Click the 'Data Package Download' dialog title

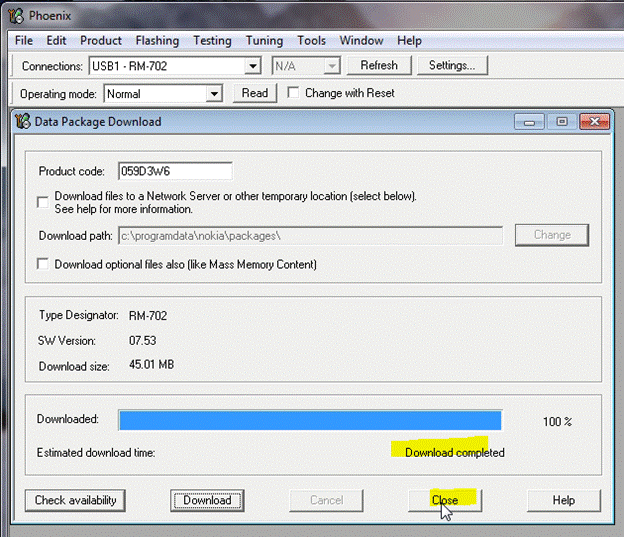(x=98, y=122)
